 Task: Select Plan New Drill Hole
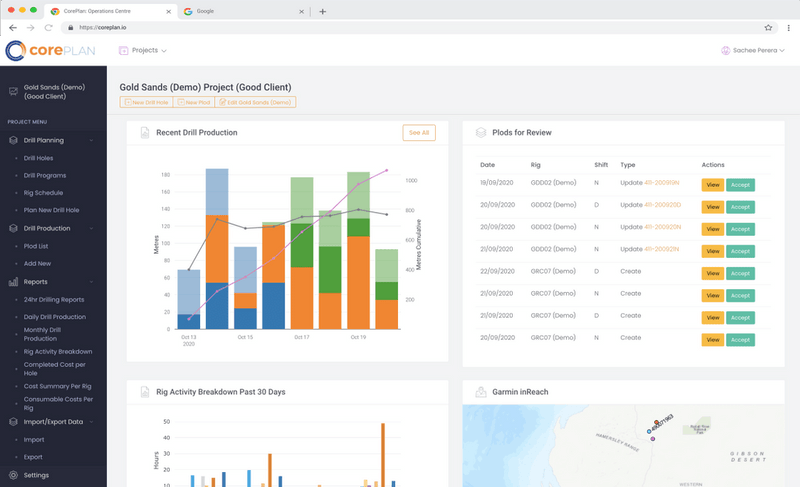click(52, 210)
